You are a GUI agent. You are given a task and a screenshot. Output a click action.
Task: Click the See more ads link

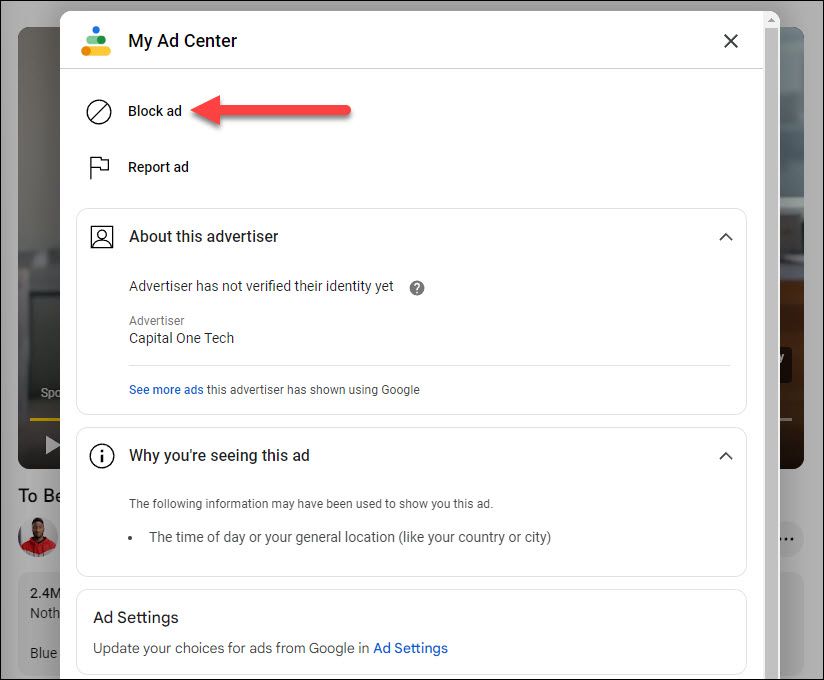point(166,389)
